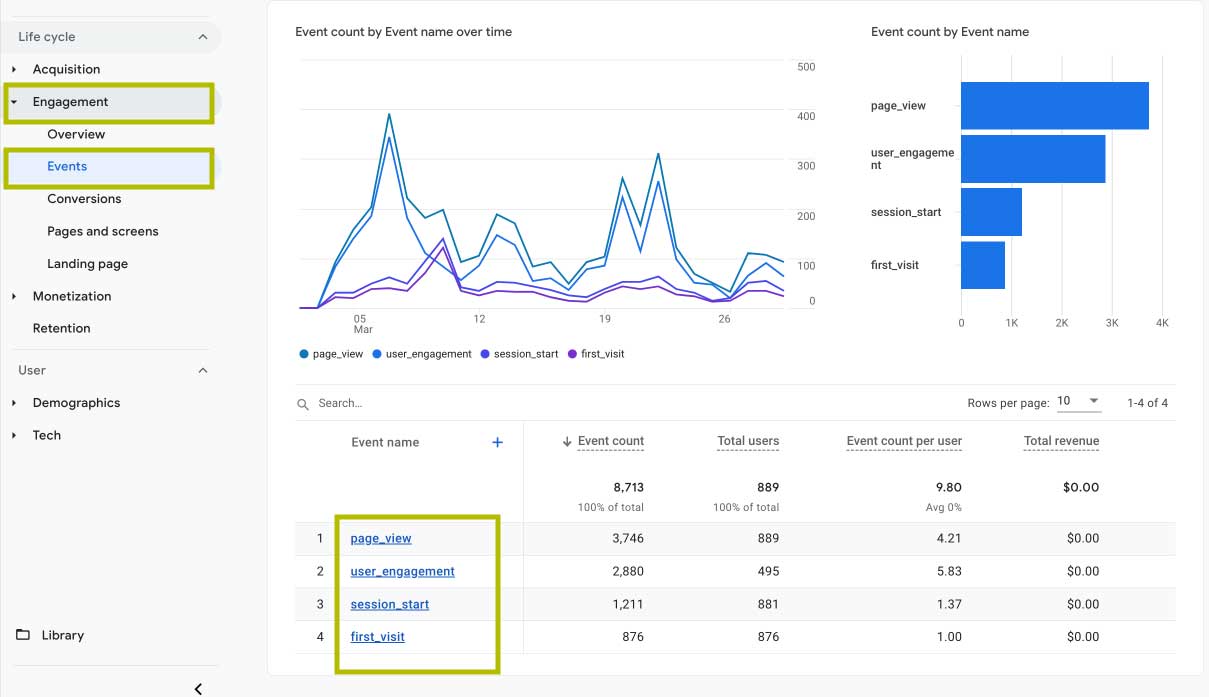The width and height of the screenshot is (1209, 697).
Task: Expand the Demographics section
Action: coord(14,403)
